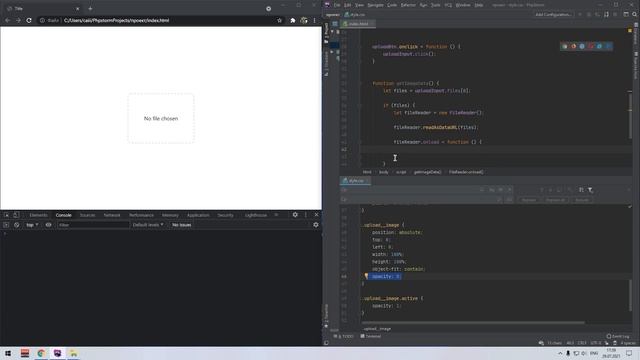Open PhpStorm File menu
This screenshot has width=640, height=360.
[x=337, y=5]
